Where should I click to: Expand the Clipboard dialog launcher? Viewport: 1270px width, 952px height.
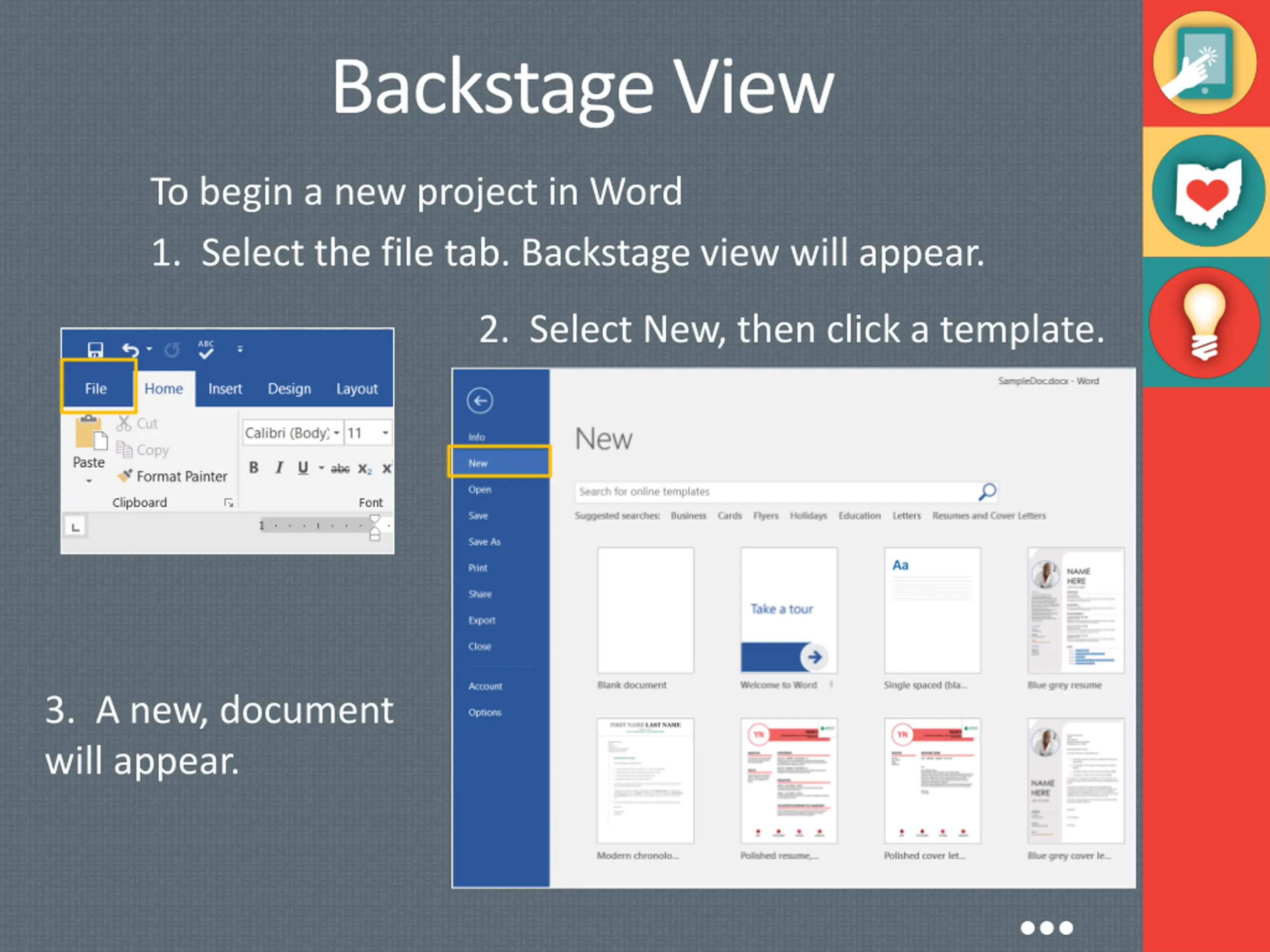click(229, 503)
